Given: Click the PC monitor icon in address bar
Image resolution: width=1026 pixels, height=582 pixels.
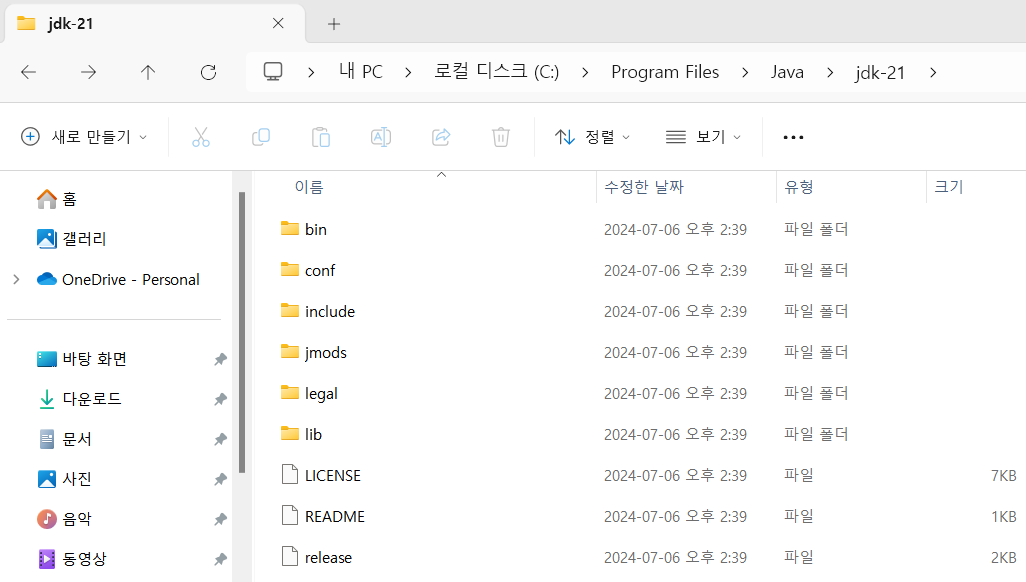Looking at the screenshot, I should [273, 71].
